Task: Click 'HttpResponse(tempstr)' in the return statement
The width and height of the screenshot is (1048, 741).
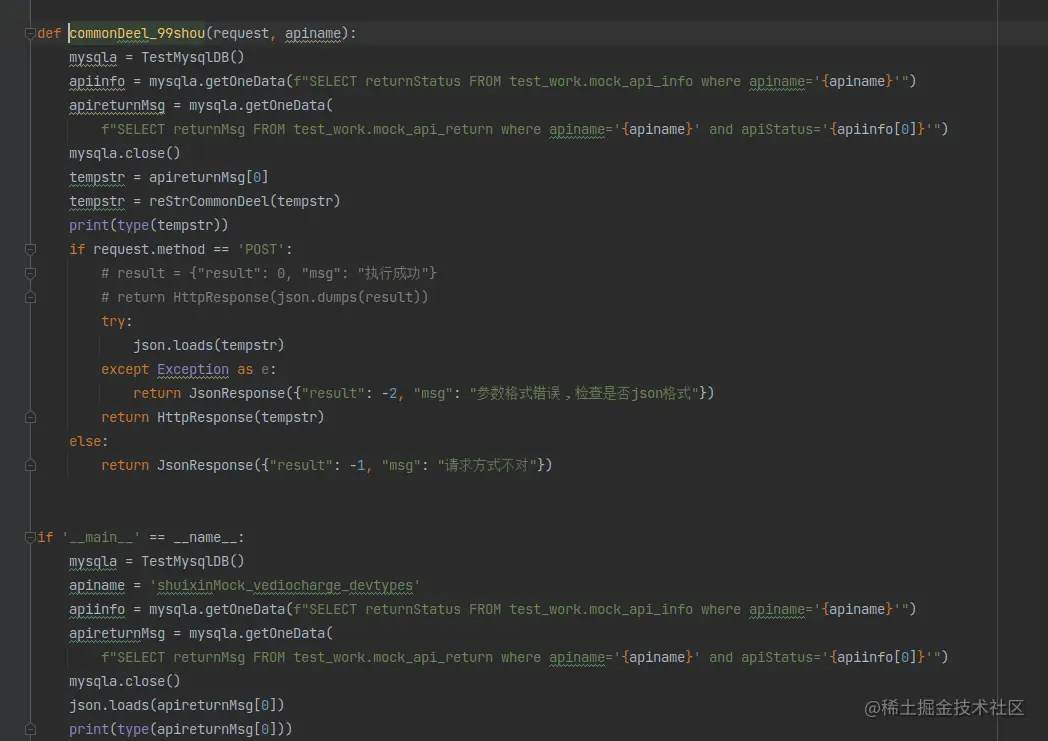Action: coord(241,418)
